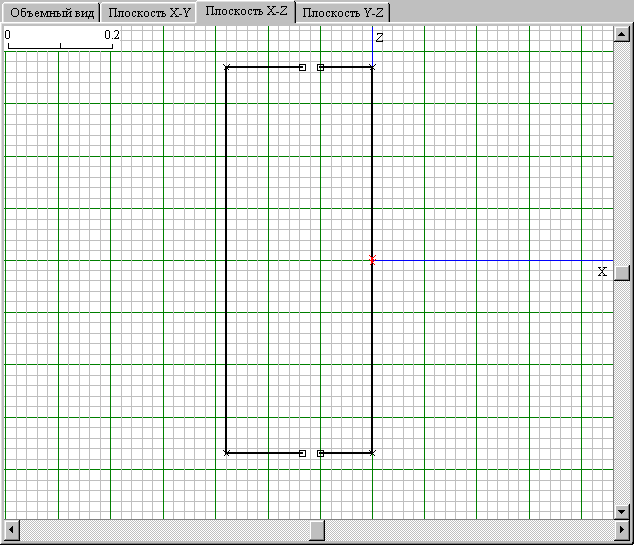
Task: Switch to the Объемный вид tab
Action: click(x=50, y=13)
